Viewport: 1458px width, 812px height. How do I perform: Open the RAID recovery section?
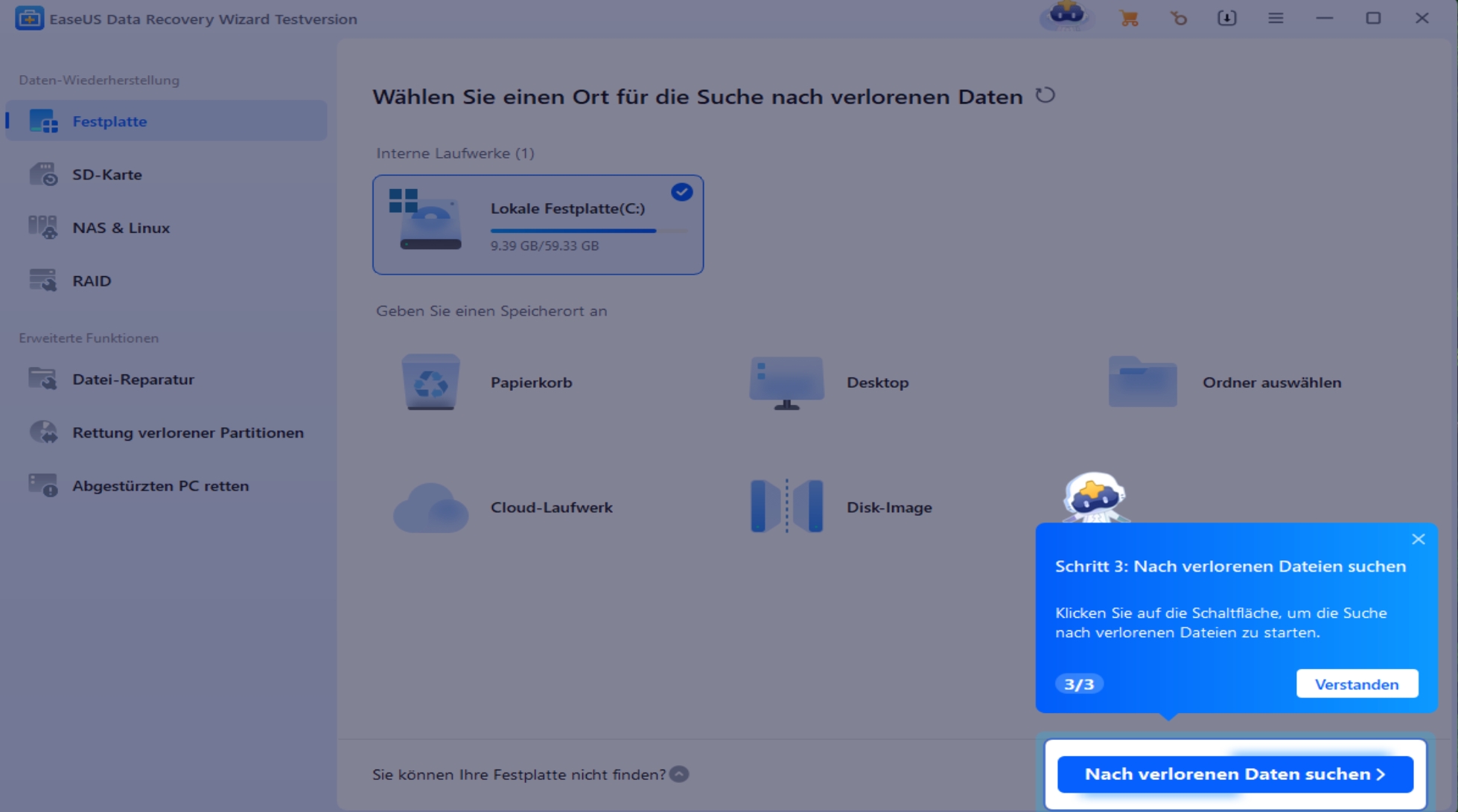click(x=91, y=281)
